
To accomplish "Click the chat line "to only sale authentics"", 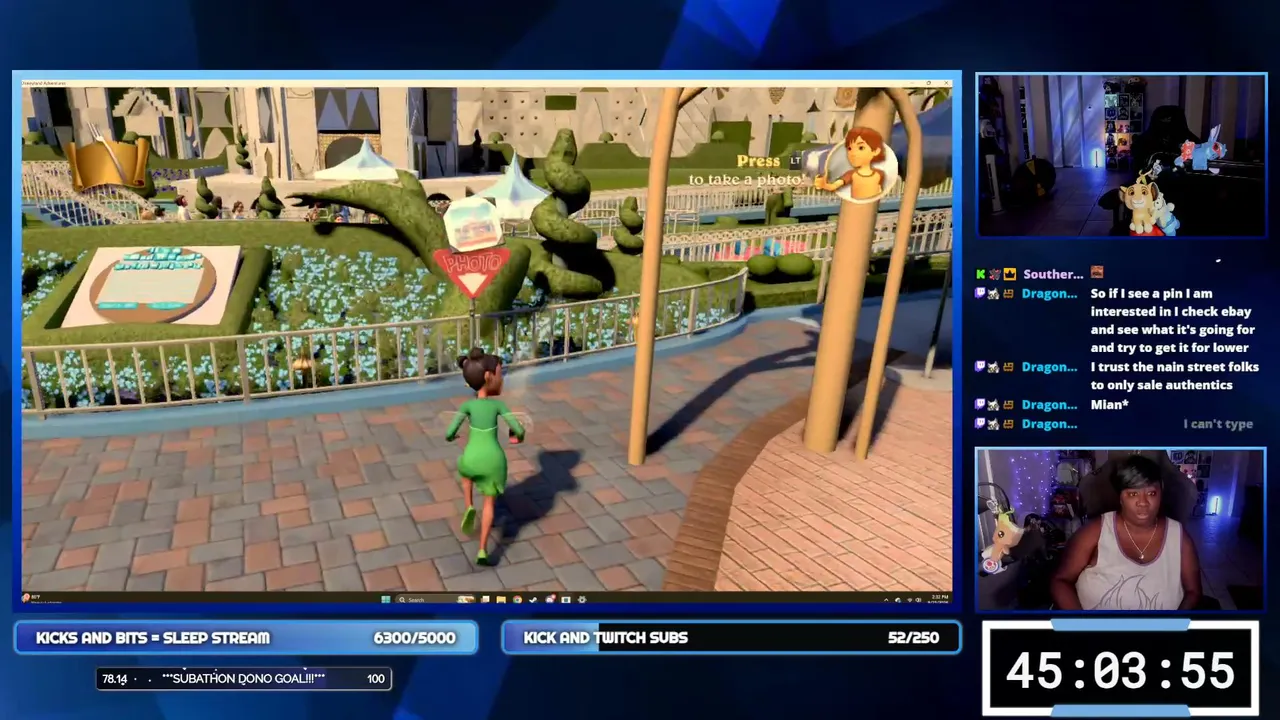I will tap(1161, 385).
